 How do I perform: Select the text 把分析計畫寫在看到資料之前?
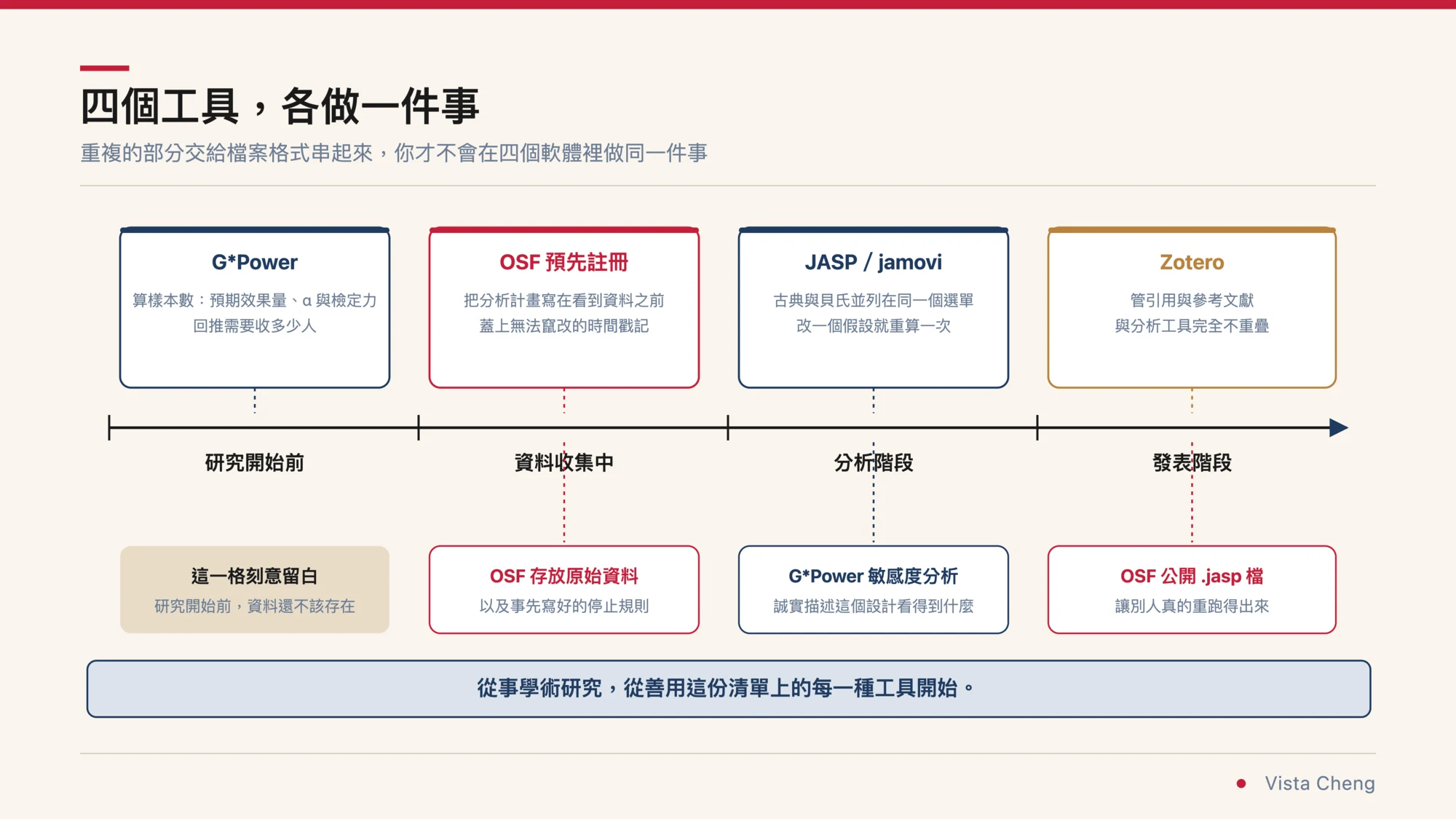[563, 300]
